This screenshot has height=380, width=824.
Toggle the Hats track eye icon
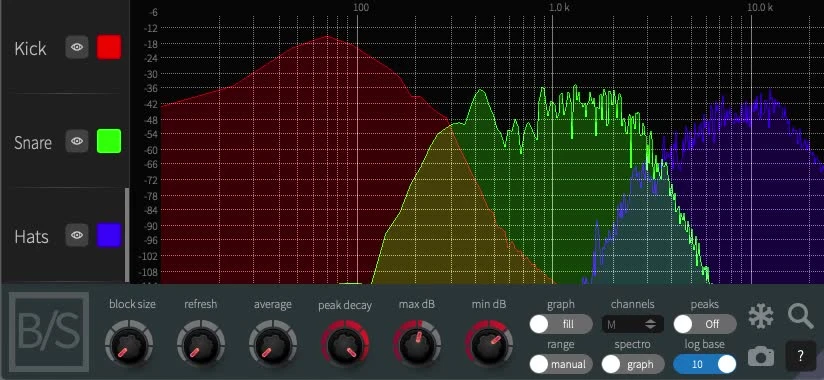coord(77,235)
